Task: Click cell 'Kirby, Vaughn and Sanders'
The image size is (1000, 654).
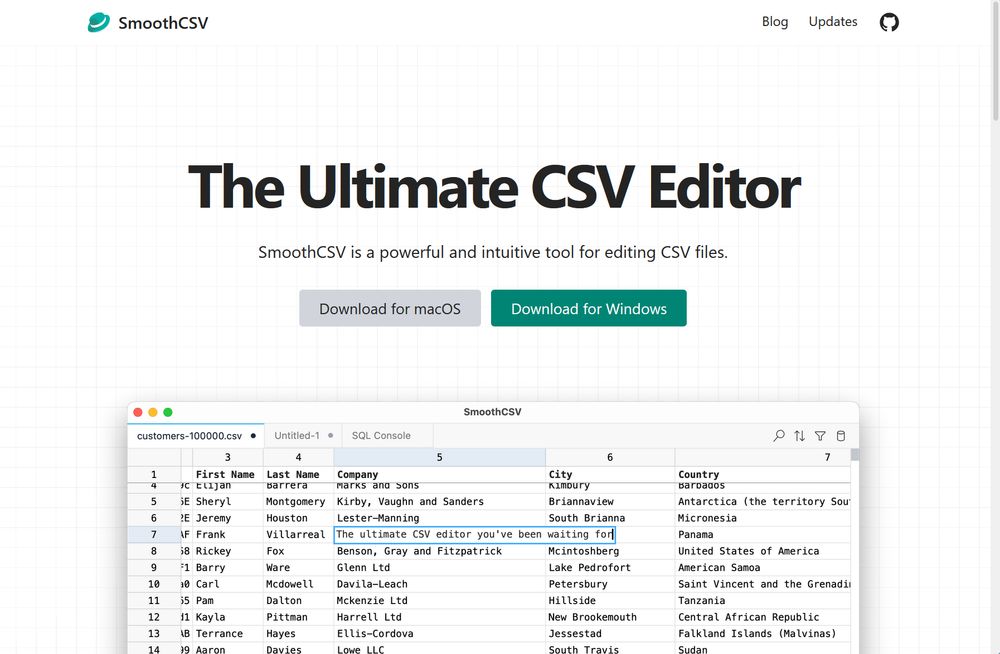Action: point(439,502)
